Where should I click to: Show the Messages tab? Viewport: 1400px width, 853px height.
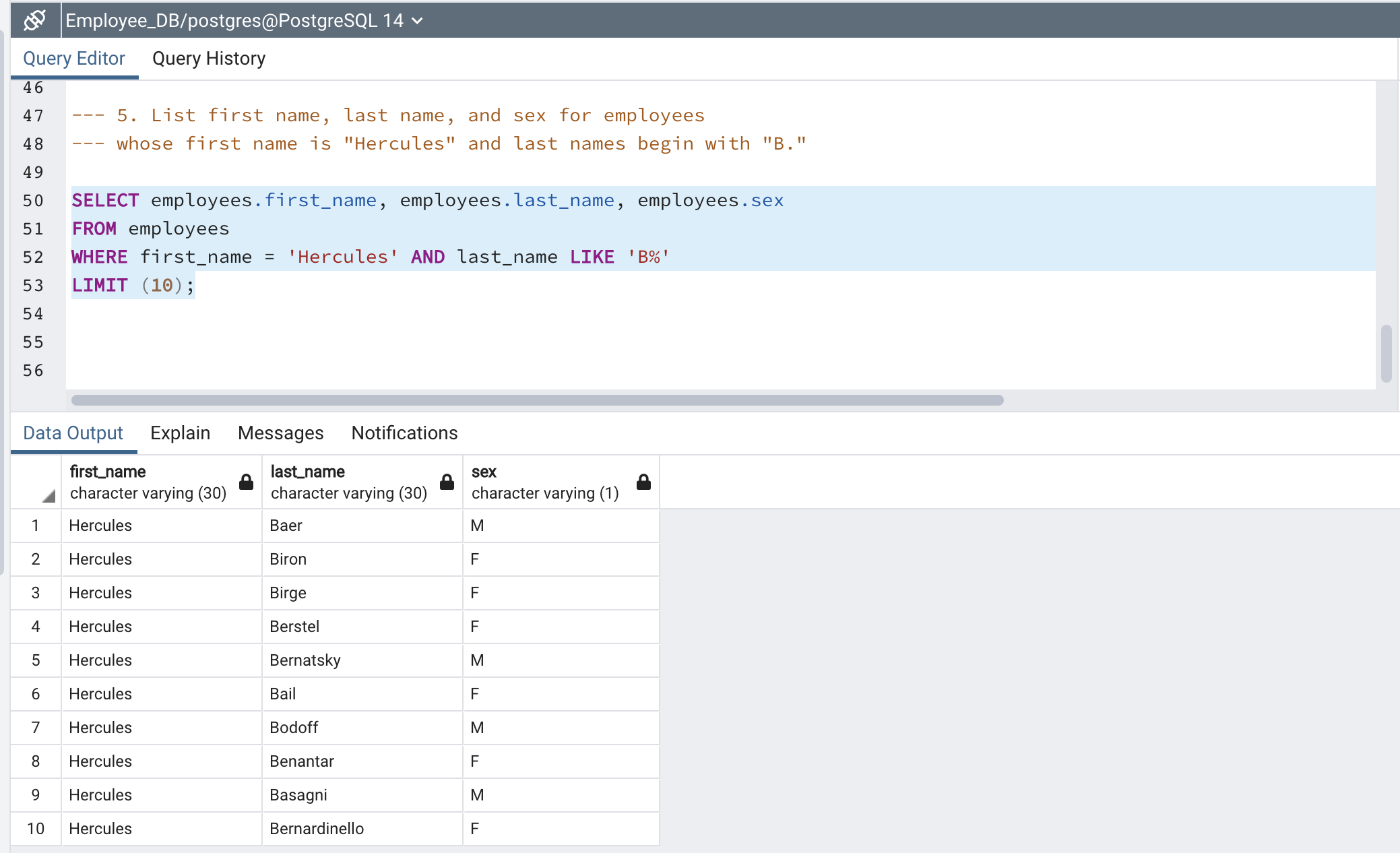[281, 433]
